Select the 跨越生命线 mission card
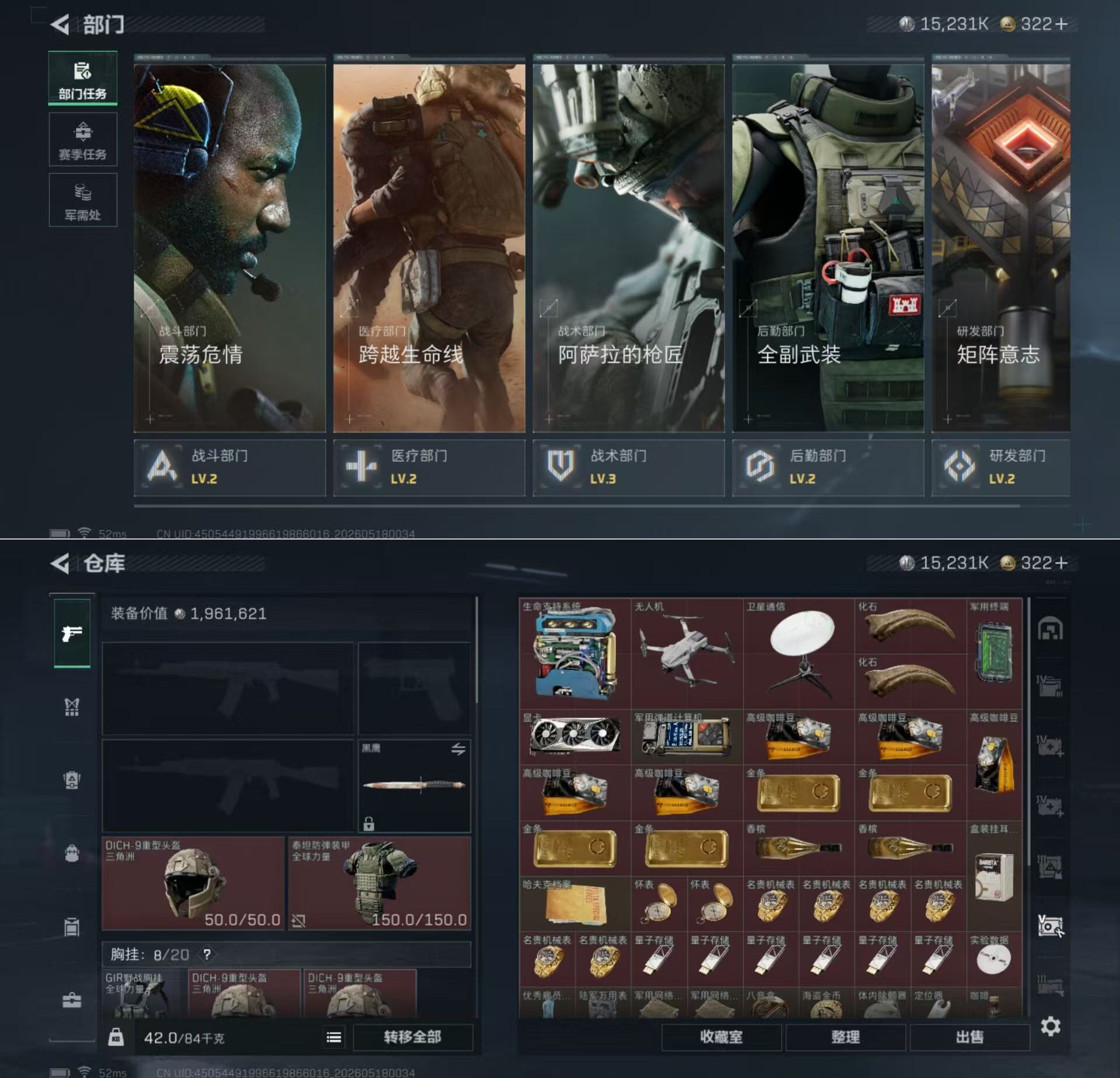The image size is (1120, 1078). tap(429, 248)
